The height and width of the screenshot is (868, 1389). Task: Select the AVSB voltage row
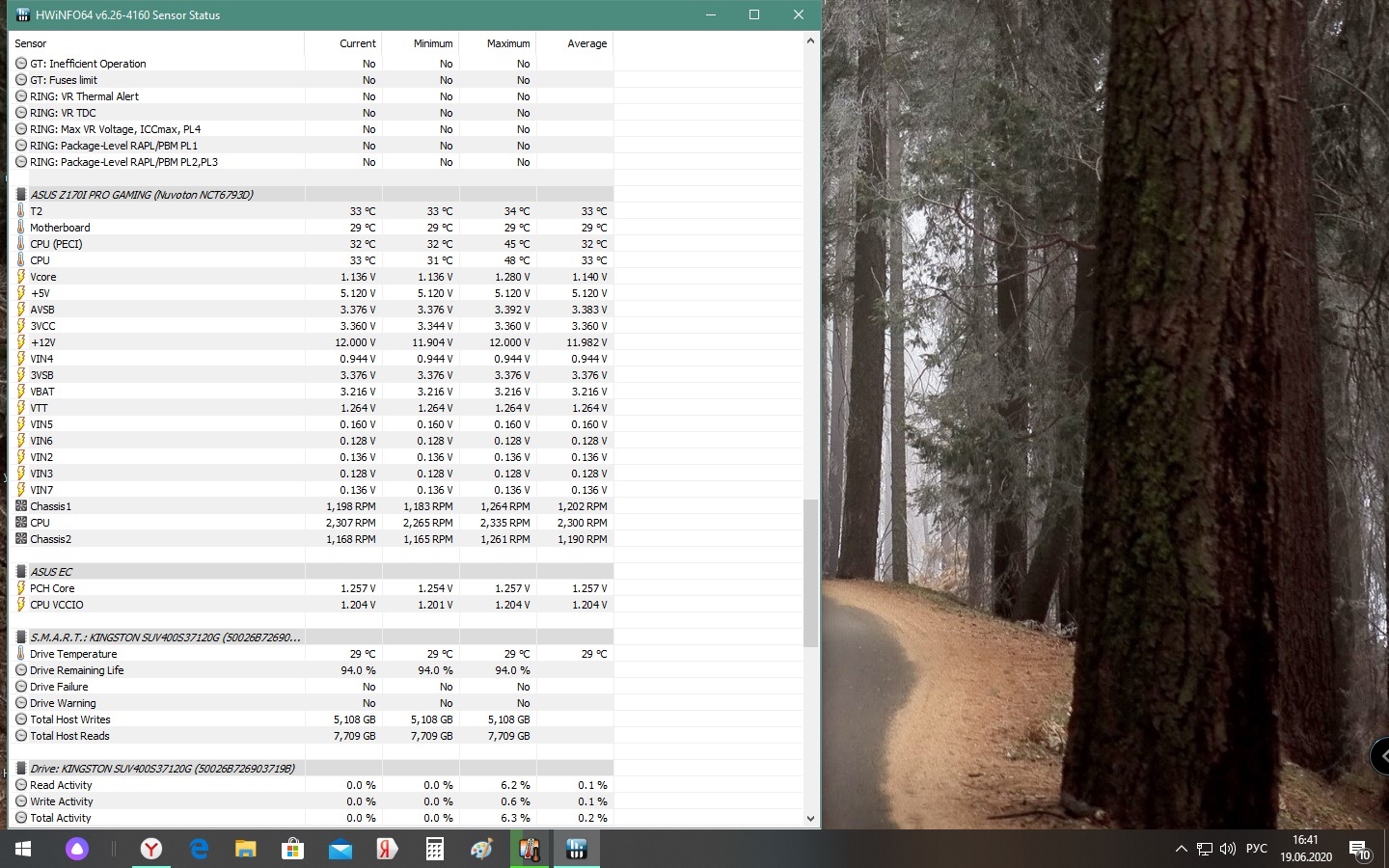[x=311, y=310]
